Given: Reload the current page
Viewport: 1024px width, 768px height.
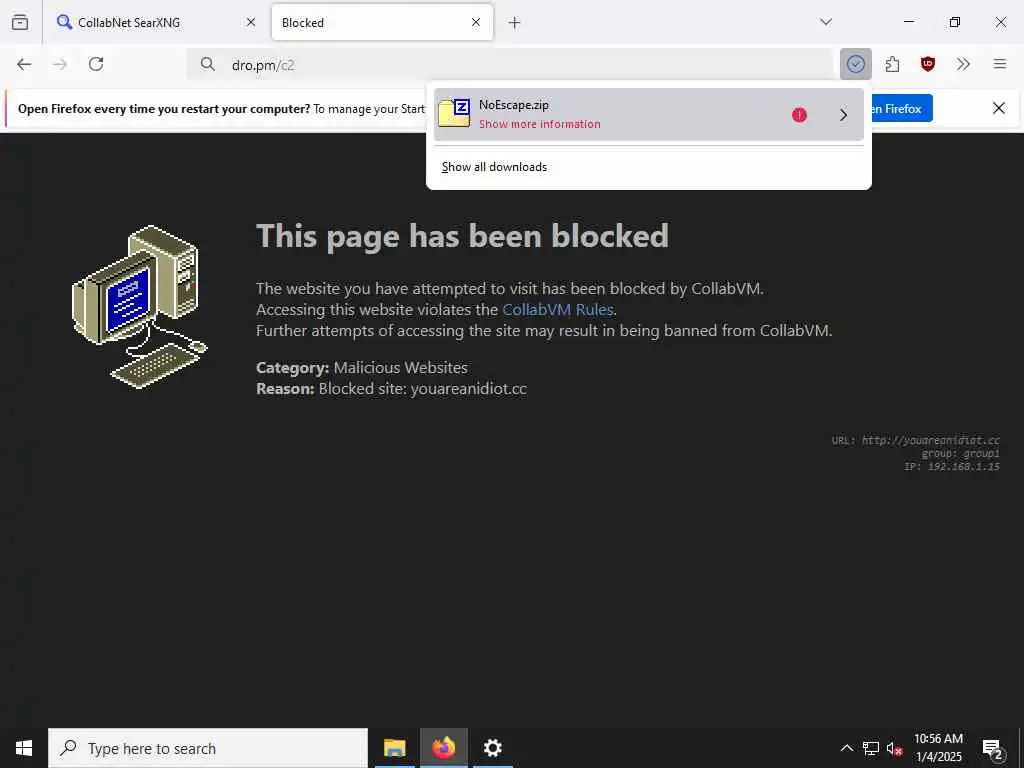Looking at the screenshot, I should pyautogui.click(x=96, y=64).
